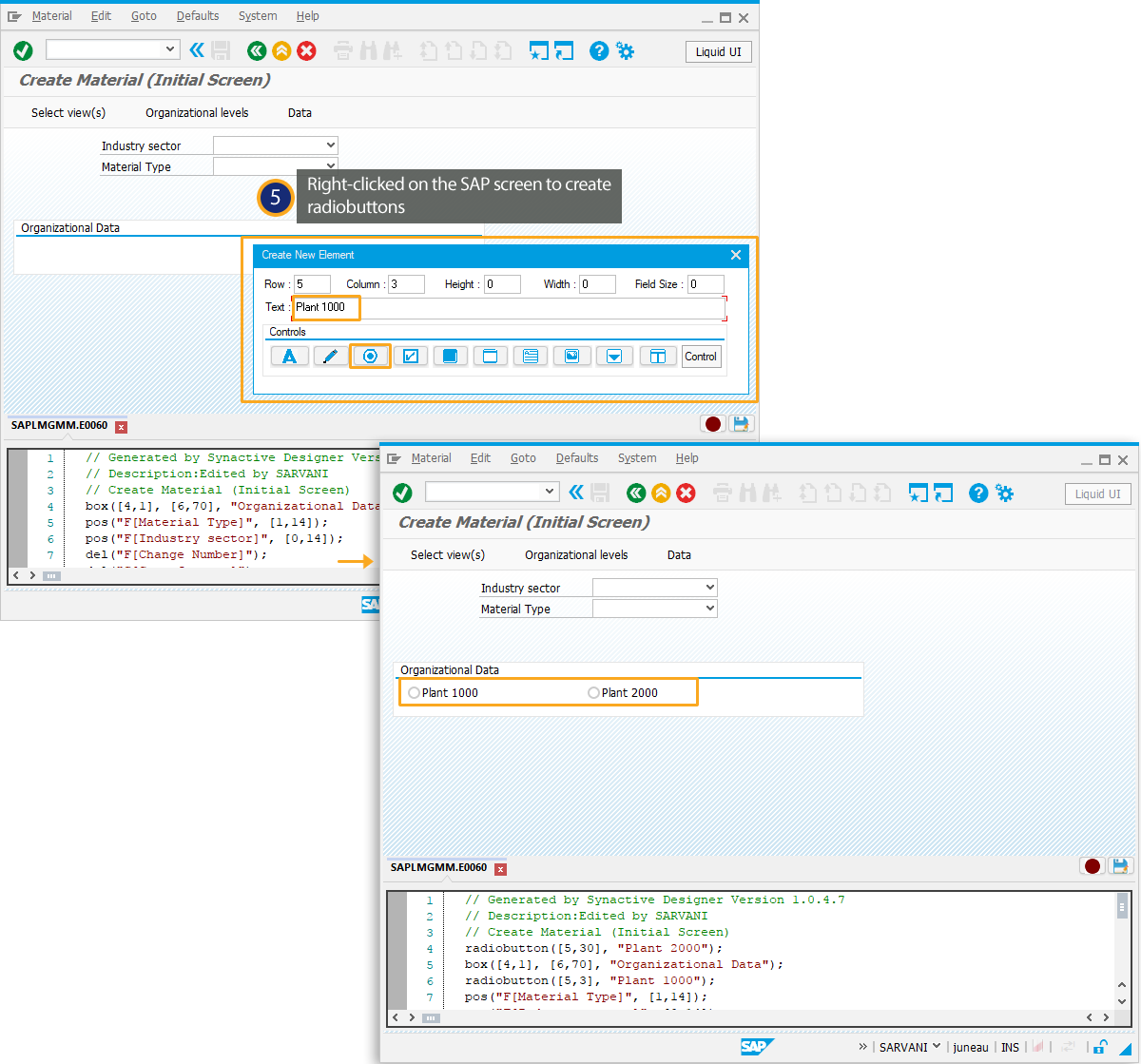
Task: Click the Width input field
Action: coord(598,284)
